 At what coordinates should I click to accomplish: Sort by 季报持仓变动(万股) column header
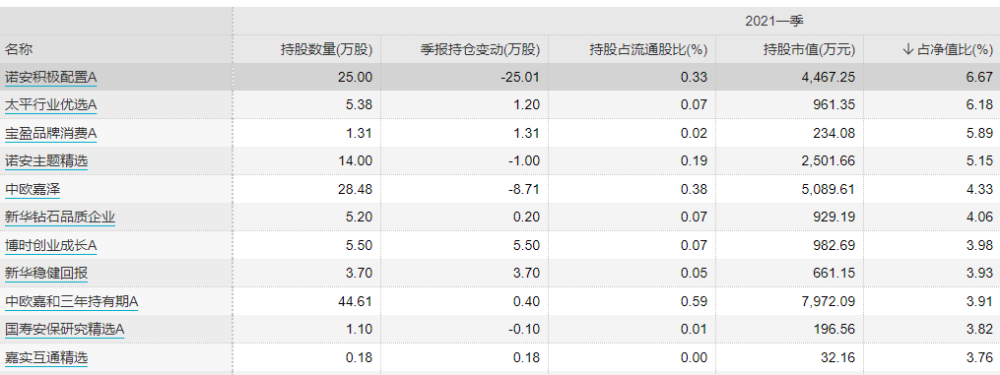pyautogui.click(x=480, y=50)
